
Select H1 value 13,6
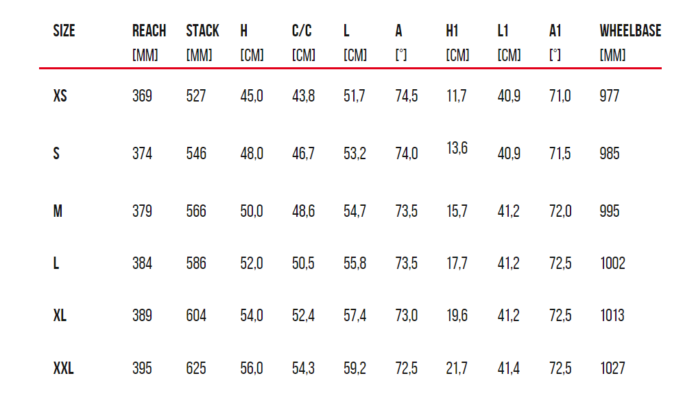point(457,148)
